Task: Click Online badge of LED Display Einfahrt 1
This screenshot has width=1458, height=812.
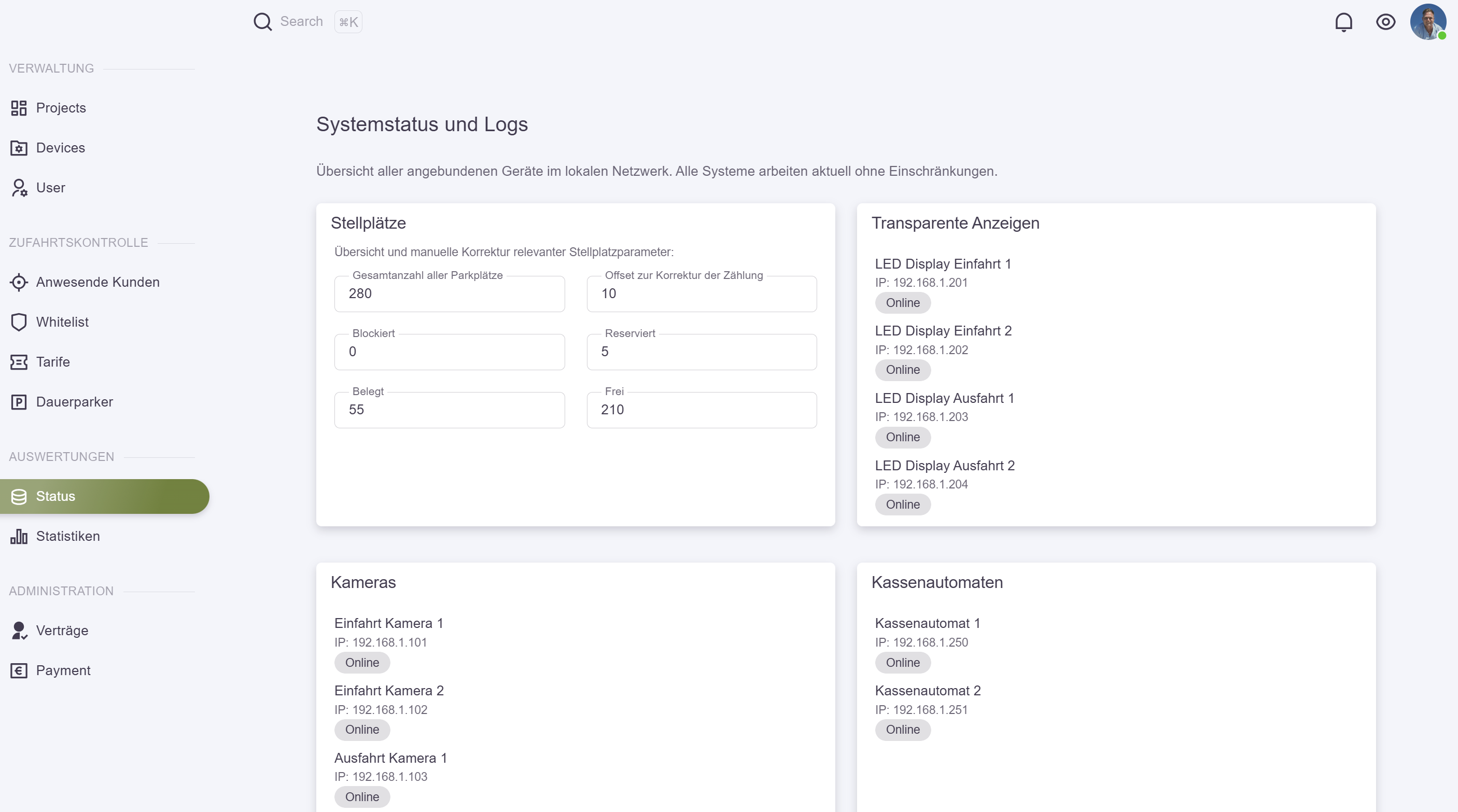Action: pos(902,303)
